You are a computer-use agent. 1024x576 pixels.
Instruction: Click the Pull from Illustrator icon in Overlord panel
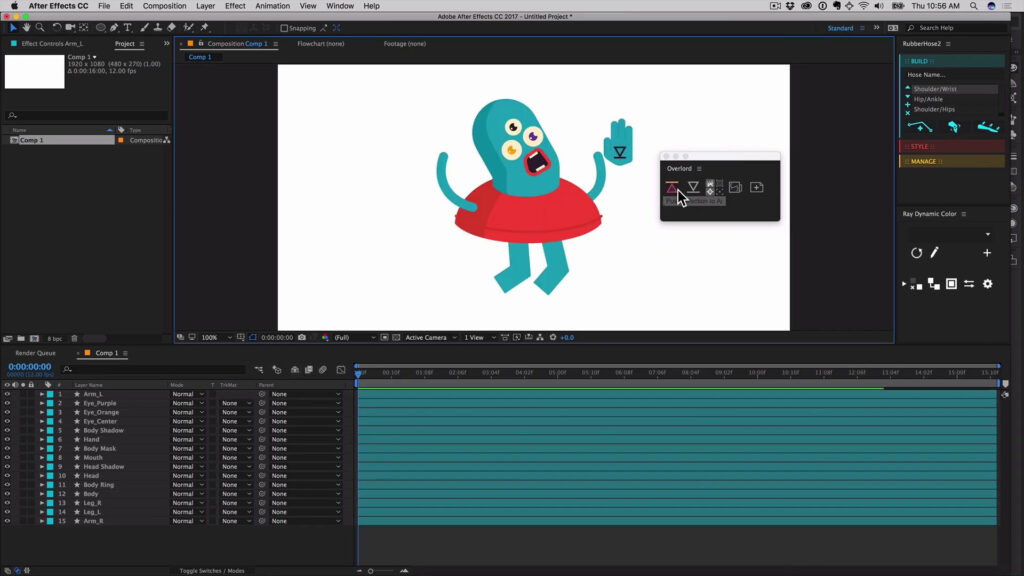(693, 187)
